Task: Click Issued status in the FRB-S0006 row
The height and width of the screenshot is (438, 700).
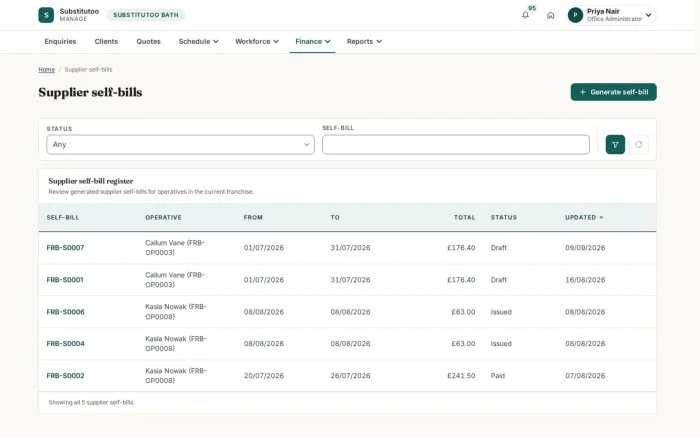Action: tap(501, 312)
